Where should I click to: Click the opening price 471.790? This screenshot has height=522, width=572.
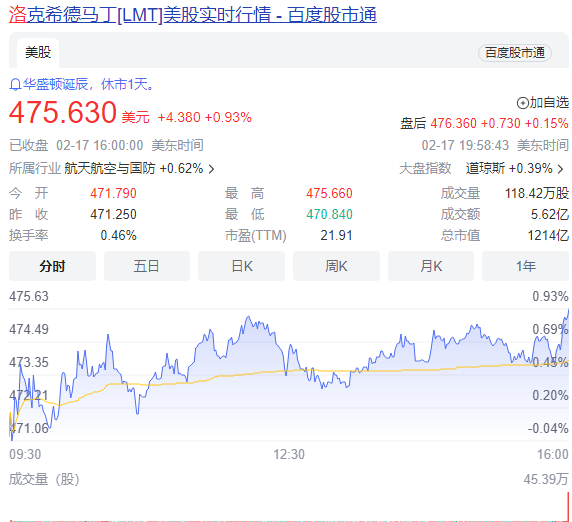(x=113, y=193)
